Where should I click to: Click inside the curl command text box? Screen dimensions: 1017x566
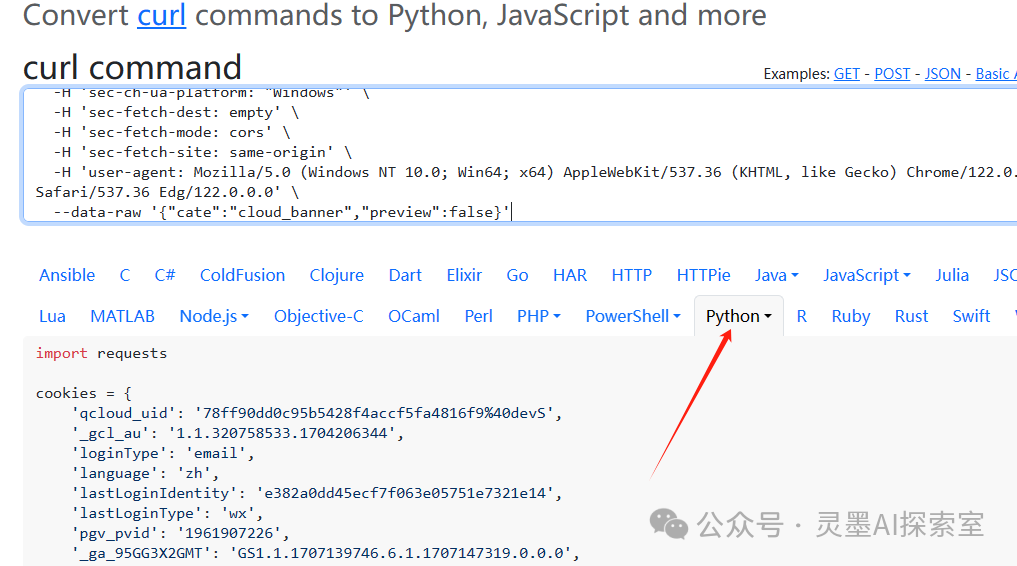[500, 150]
